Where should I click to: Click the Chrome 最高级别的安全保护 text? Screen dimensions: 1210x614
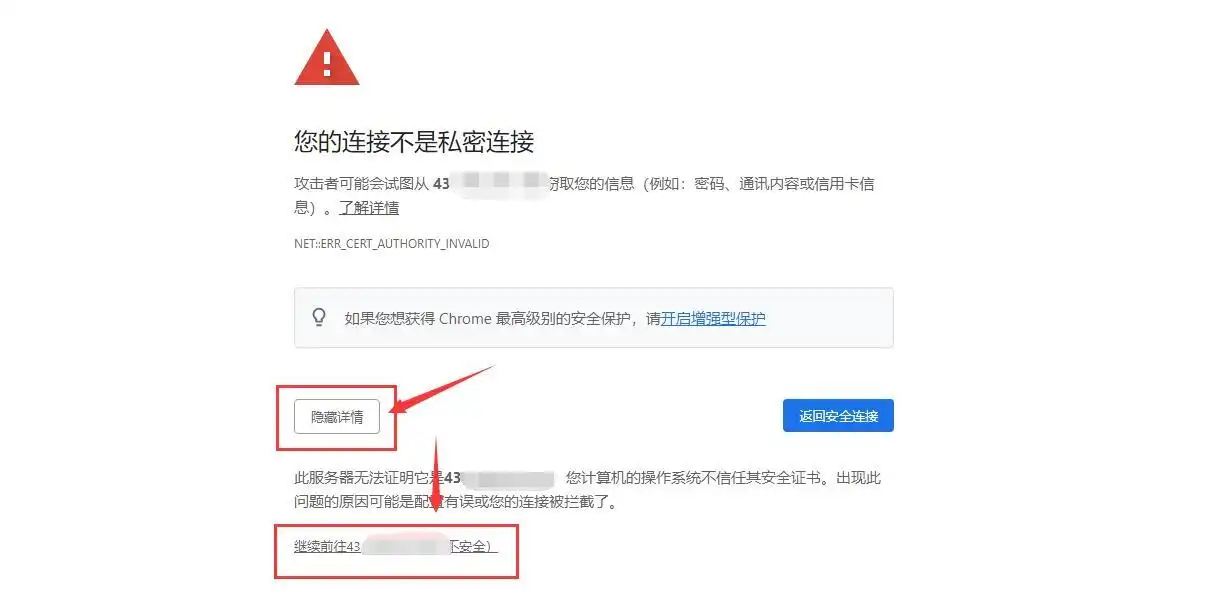coord(536,319)
